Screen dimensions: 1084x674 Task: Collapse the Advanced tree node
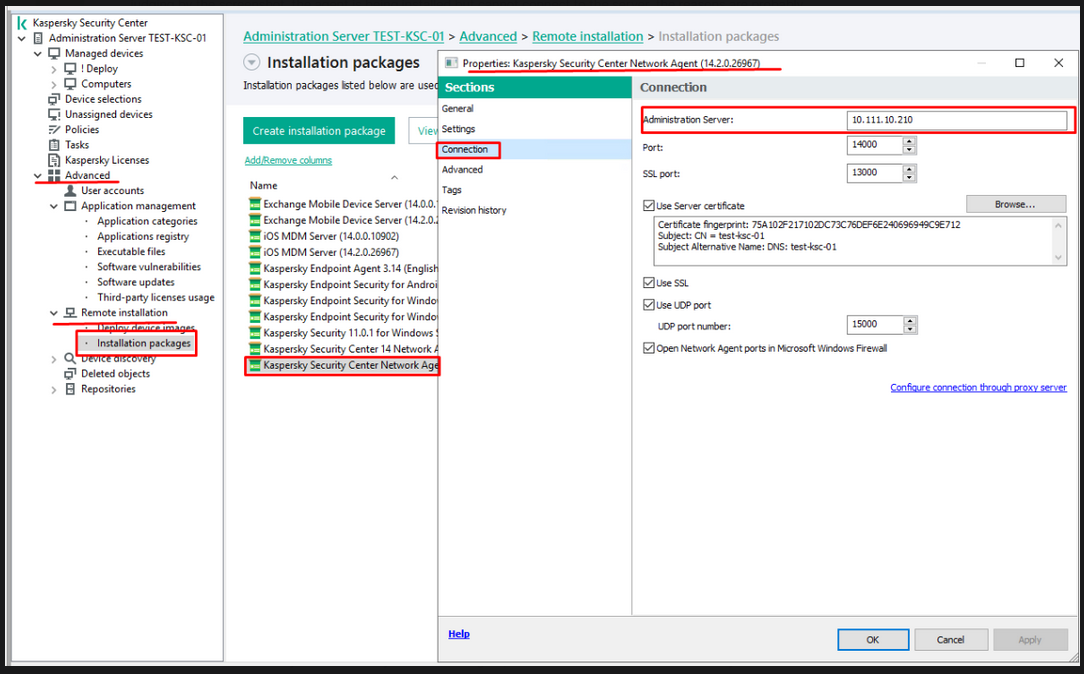coord(38,176)
